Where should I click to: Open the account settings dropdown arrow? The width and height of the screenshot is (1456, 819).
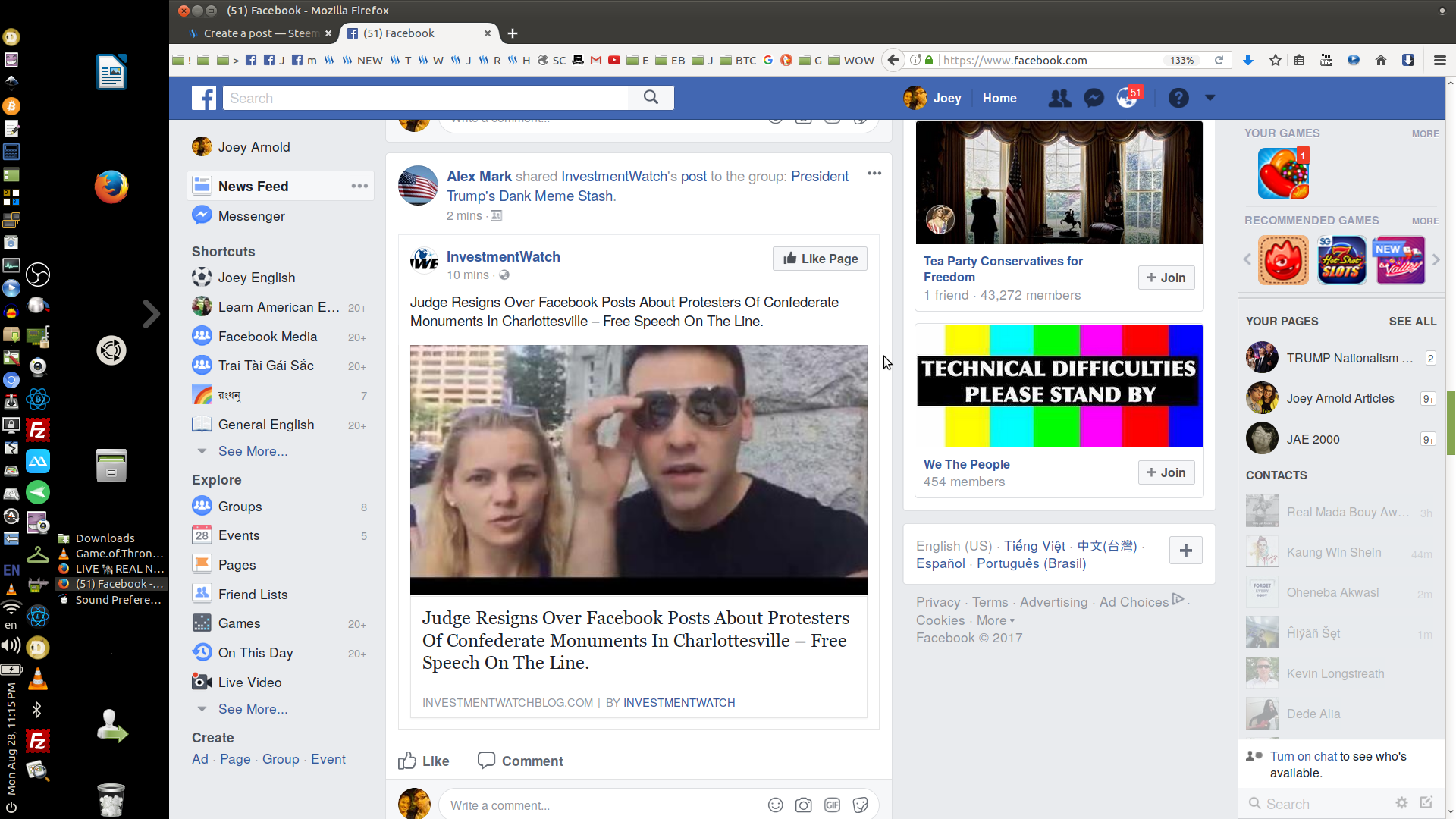coord(1210,98)
